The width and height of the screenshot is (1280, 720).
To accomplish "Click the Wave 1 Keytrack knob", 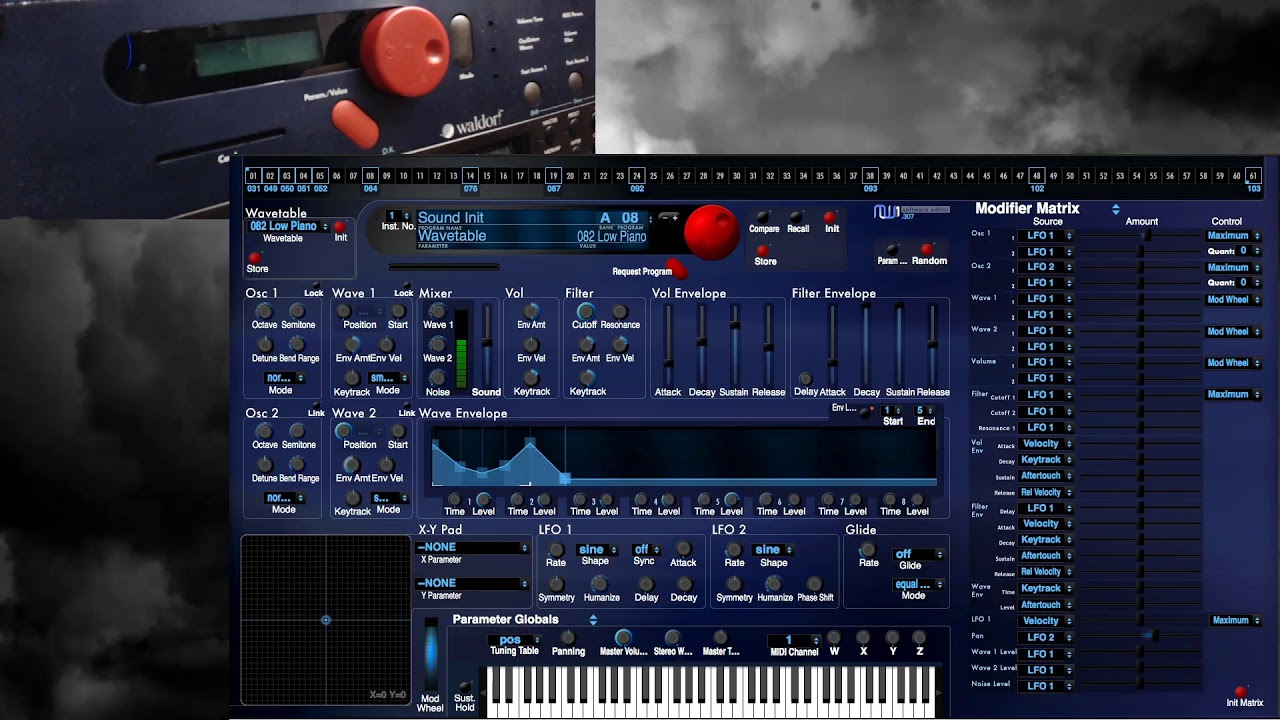I will click(x=351, y=378).
